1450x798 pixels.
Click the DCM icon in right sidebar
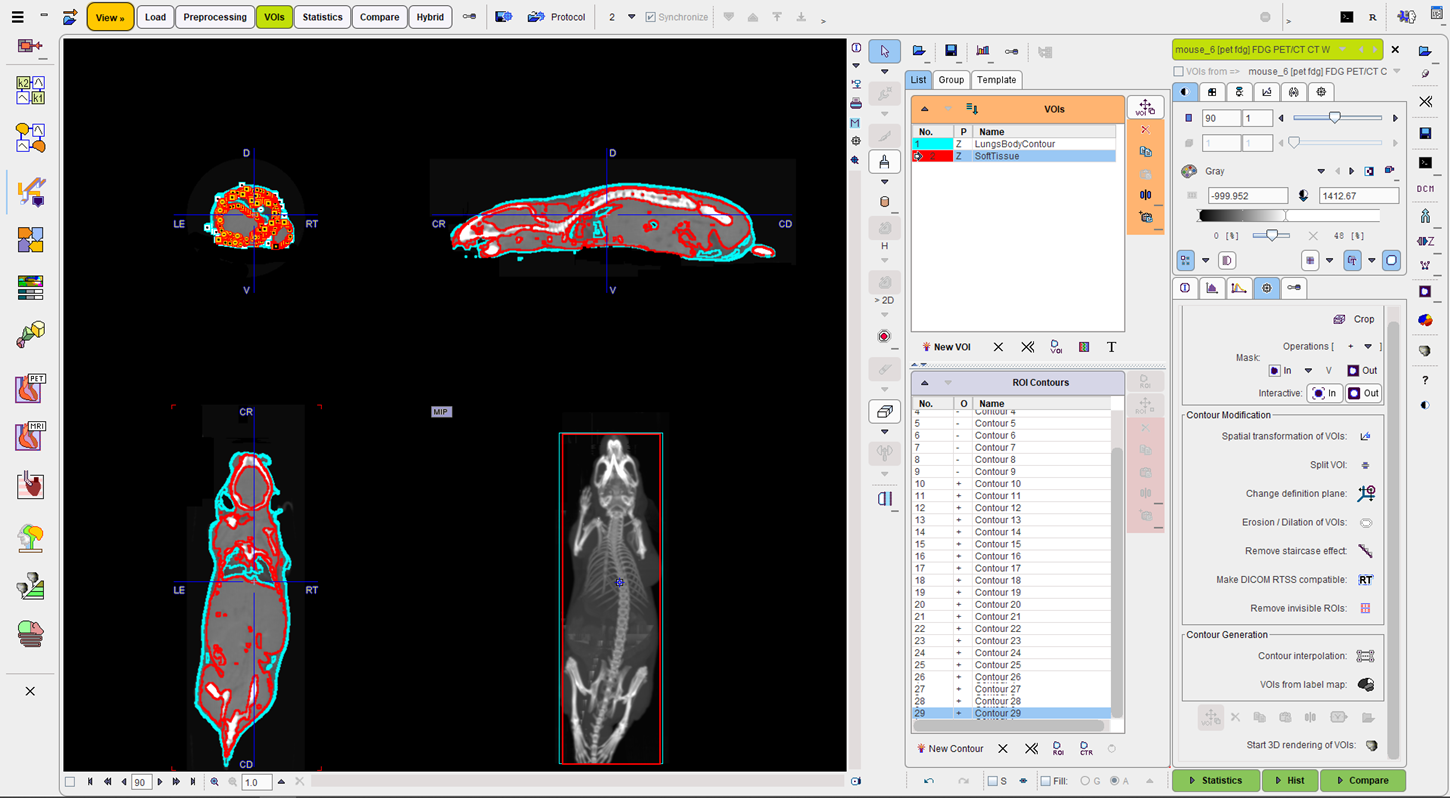[1425, 189]
